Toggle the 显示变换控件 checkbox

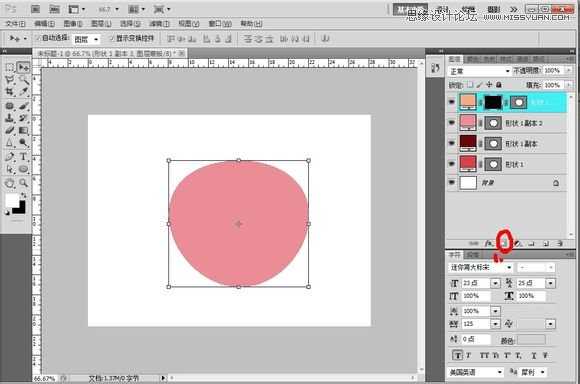112,38
